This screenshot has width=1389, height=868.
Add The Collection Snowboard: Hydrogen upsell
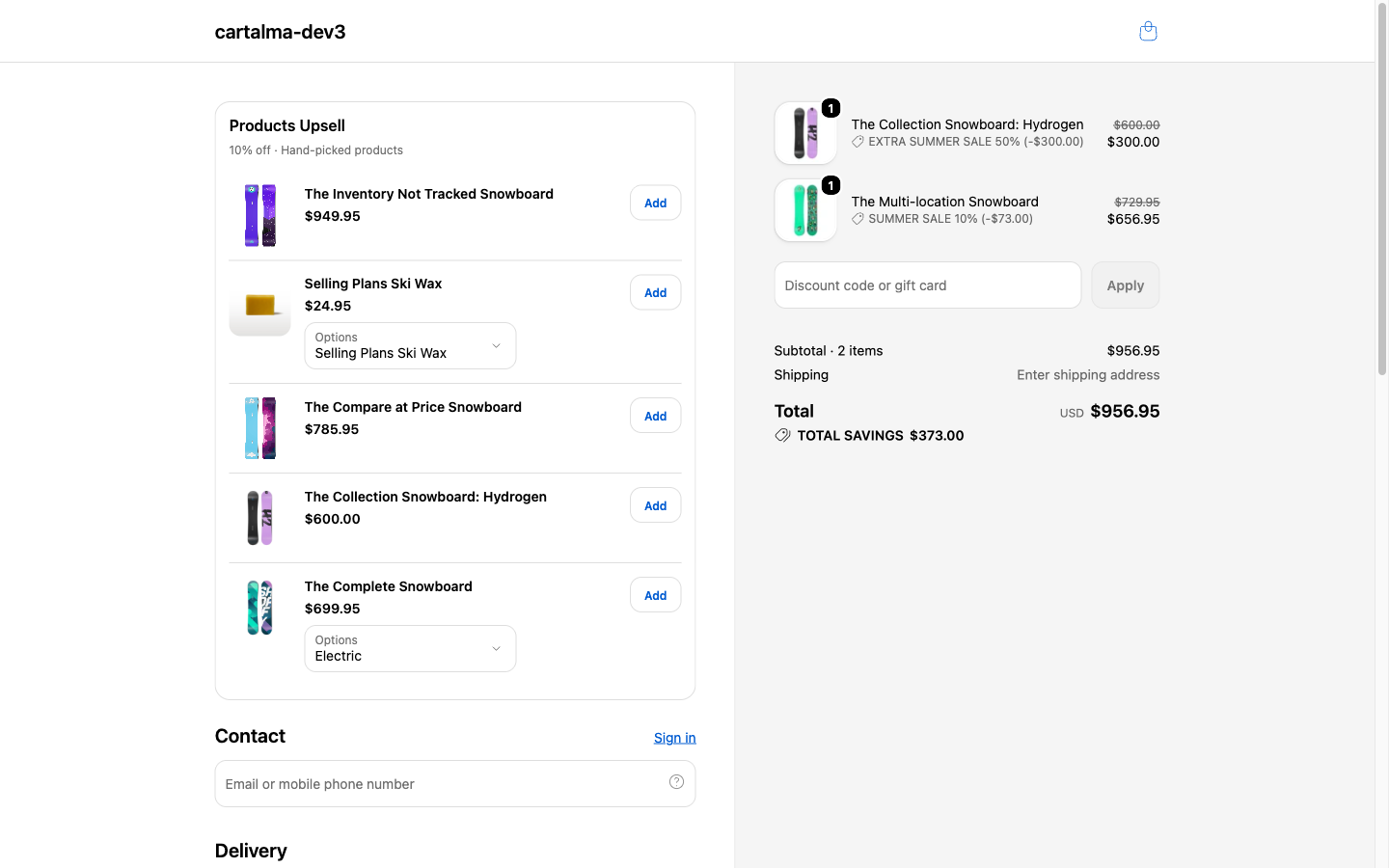coord(656,505)
